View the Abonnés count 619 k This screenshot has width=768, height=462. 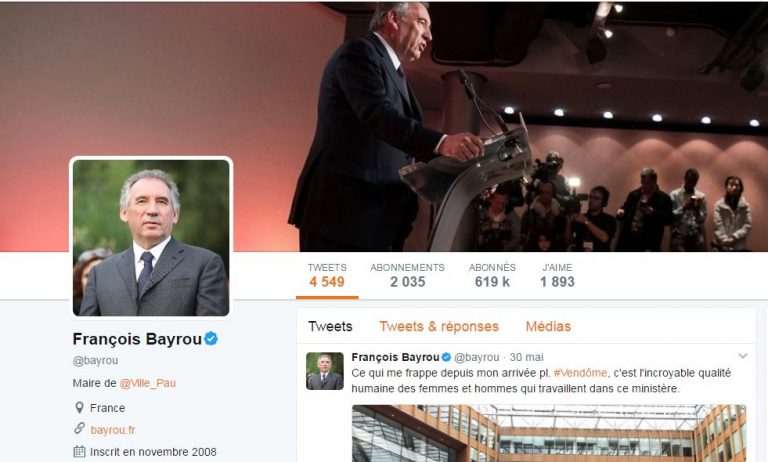[x=492, y=275]
